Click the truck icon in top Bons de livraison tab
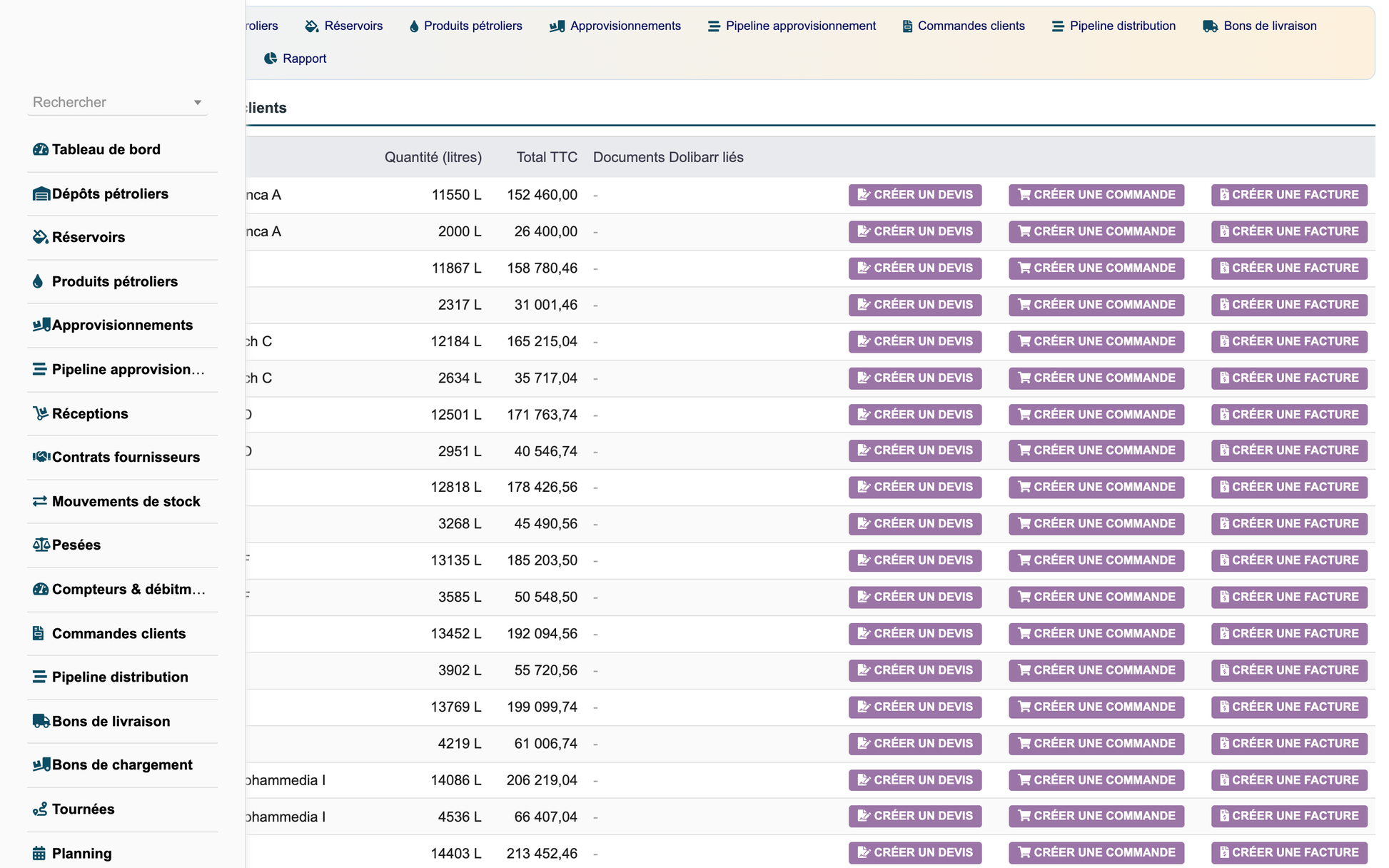The height and width of the screenshot is (868, 1389). 1211,26
